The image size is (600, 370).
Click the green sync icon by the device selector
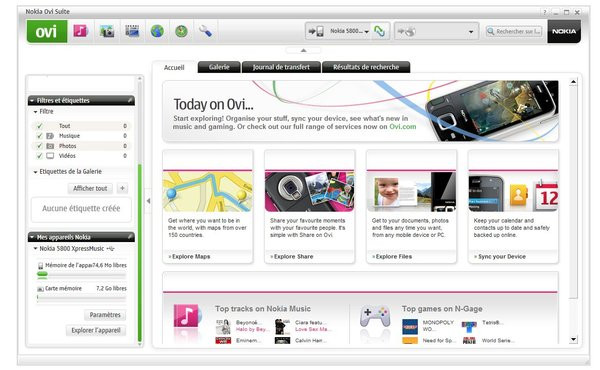[x=379, y=31]
